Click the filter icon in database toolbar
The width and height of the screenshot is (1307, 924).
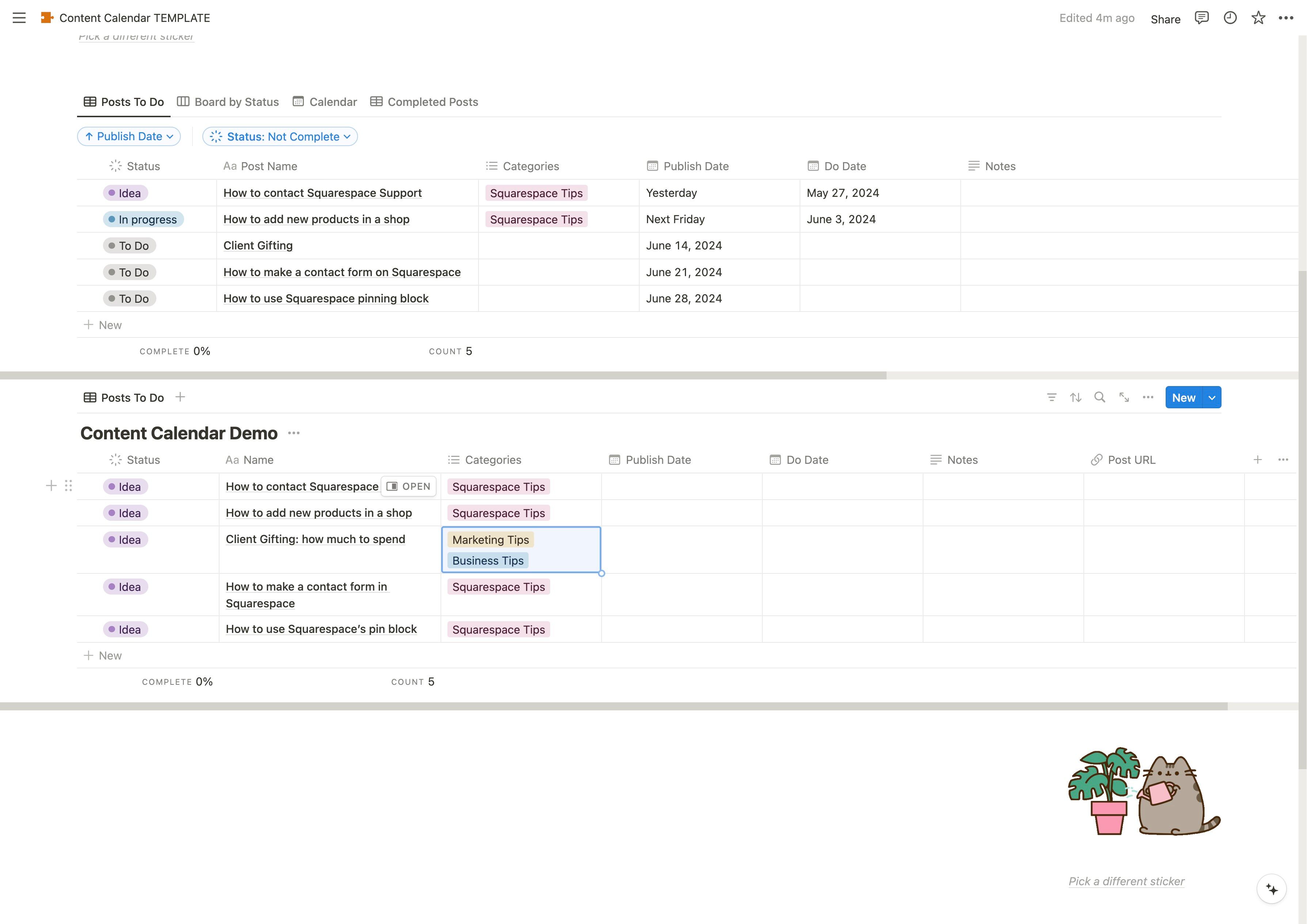pos(1051,397)
